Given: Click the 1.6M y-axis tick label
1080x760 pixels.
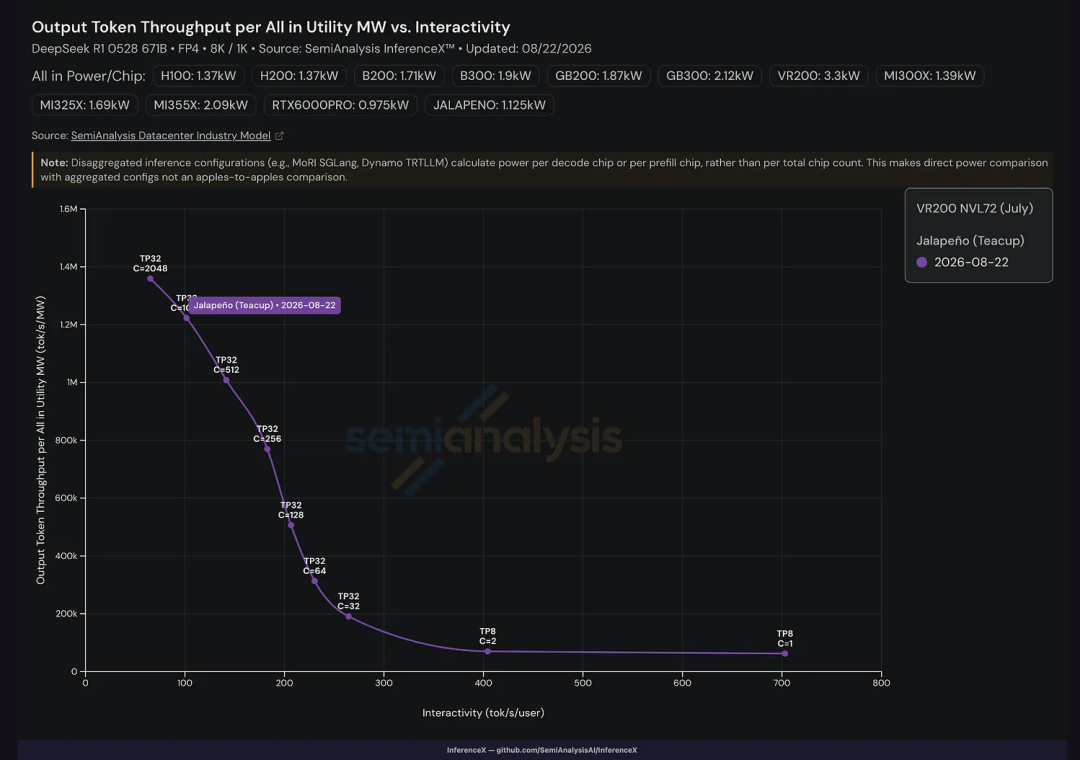Looking at the screenshot, I should [x=69, y=209].
